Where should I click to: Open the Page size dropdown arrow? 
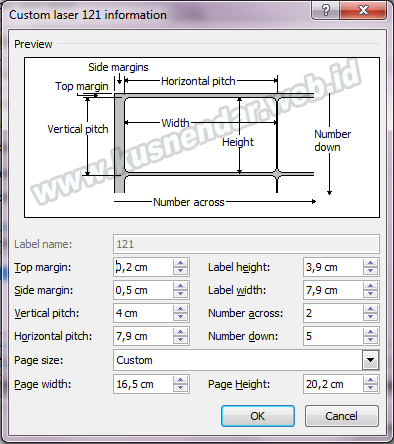[370, 360]
